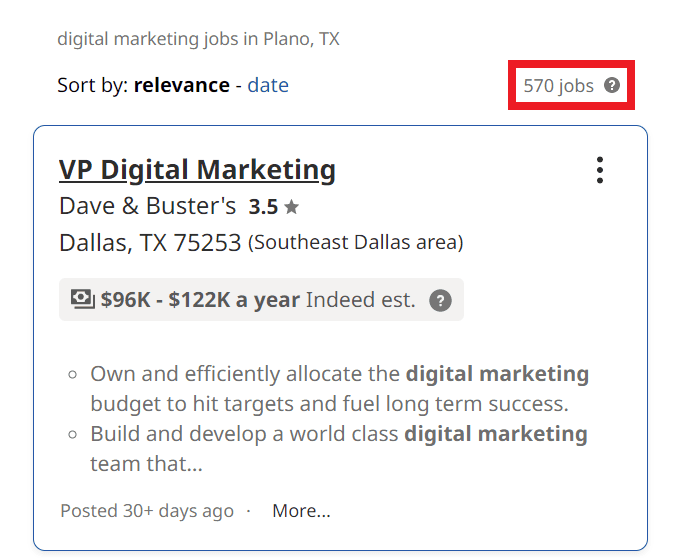Click the 'Build and develop a world class' bullet
The width and height of the screenshot is (677, 558).
click(x=338, y=449)
